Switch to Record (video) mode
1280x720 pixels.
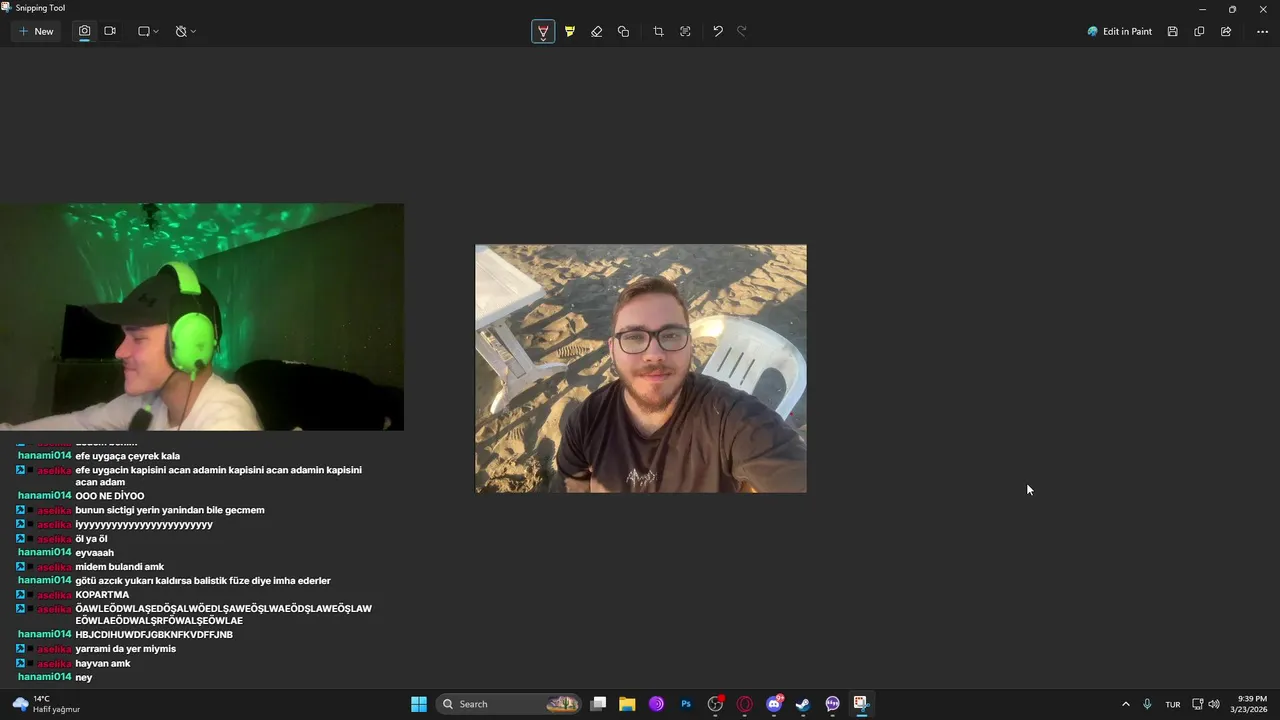110,31
